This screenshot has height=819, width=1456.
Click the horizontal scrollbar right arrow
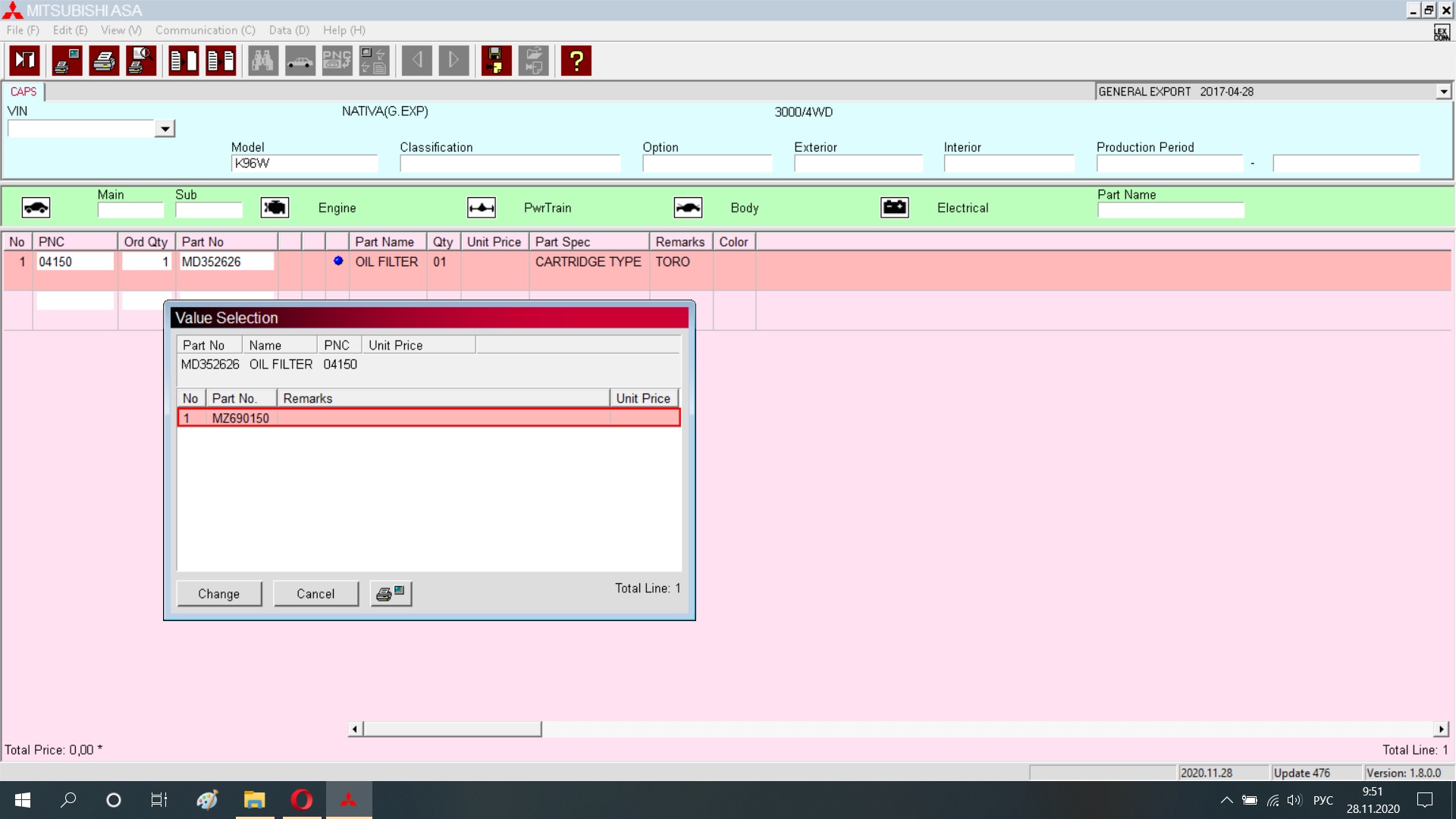(x=1441, y=730)
